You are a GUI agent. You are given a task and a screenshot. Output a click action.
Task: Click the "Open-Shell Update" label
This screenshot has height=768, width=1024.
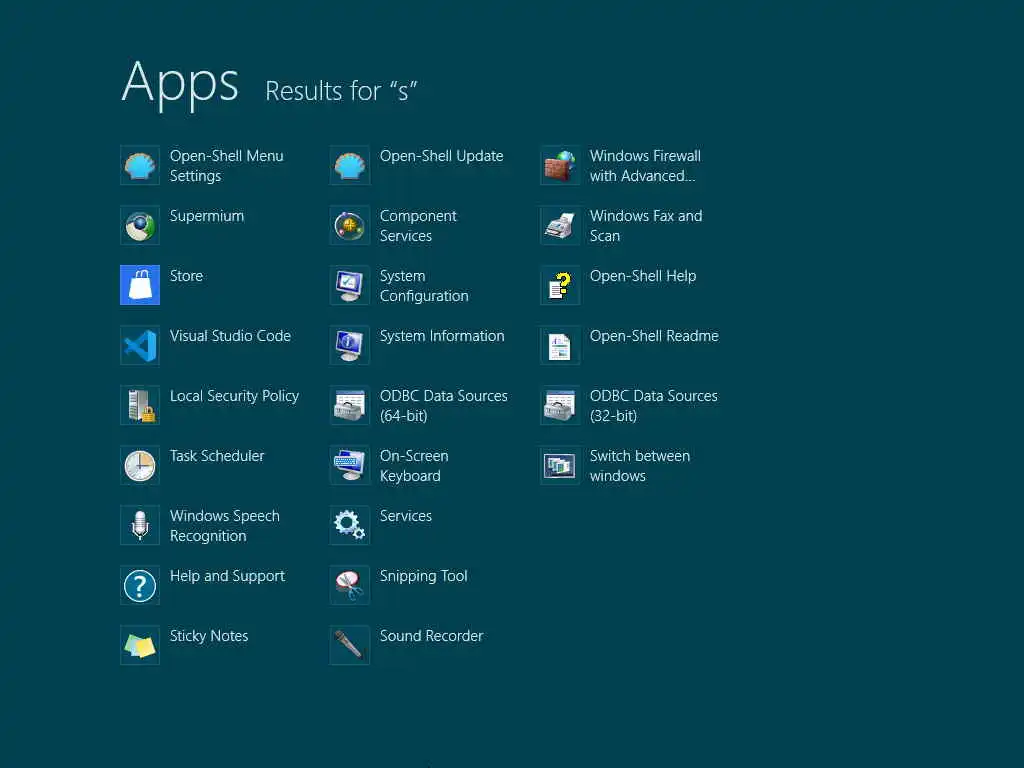tap(441, 157)
